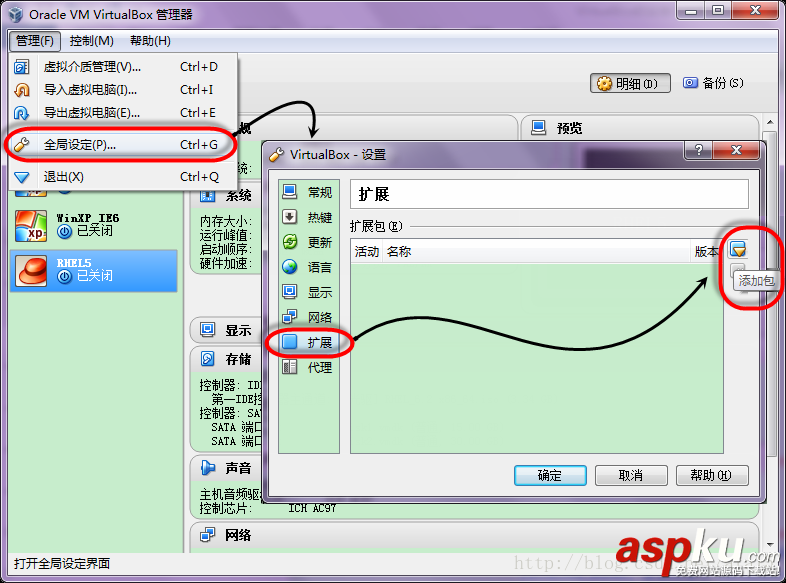786x583 pixels.
Task: Close the VirtualBox 设置 dialog
Action: point(736,149)
